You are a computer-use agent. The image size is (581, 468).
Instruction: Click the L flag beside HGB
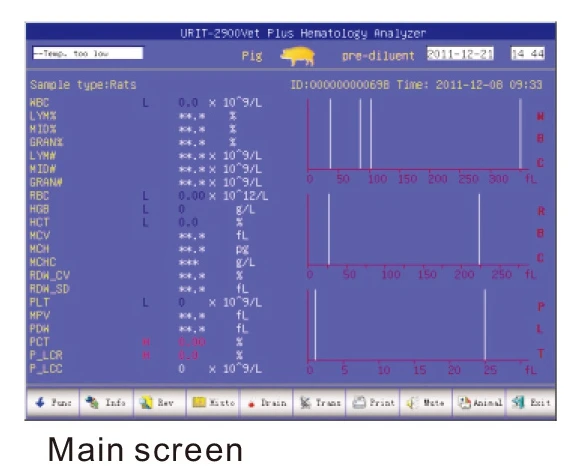146,209
